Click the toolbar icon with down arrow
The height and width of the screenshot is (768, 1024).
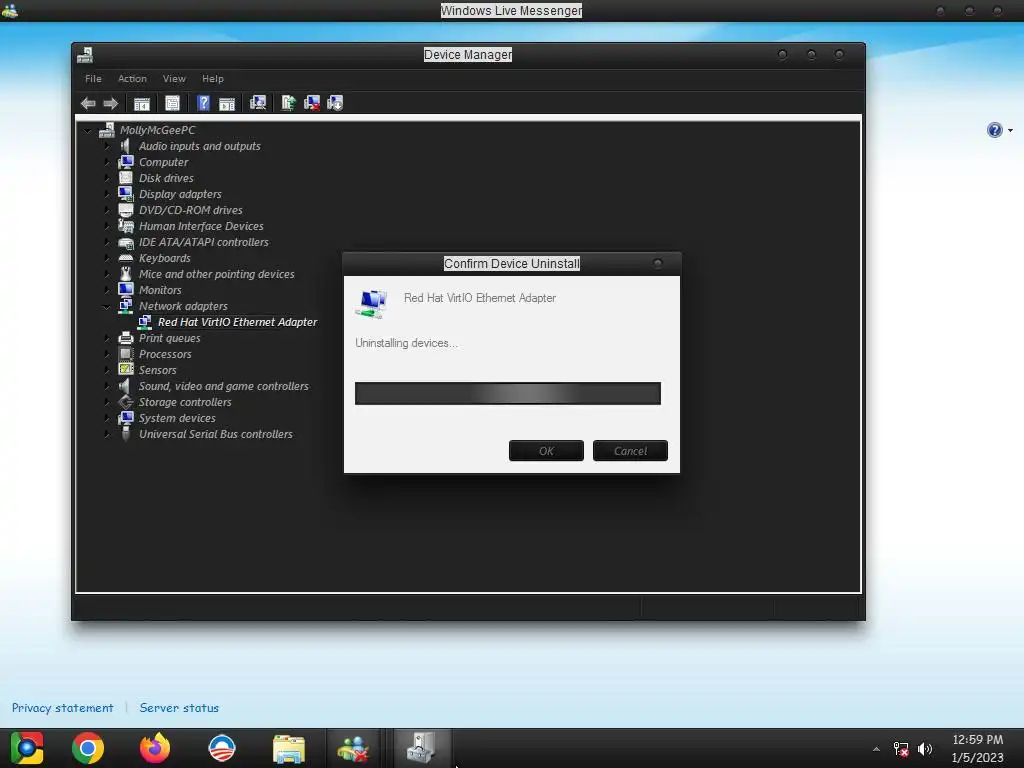335,103
